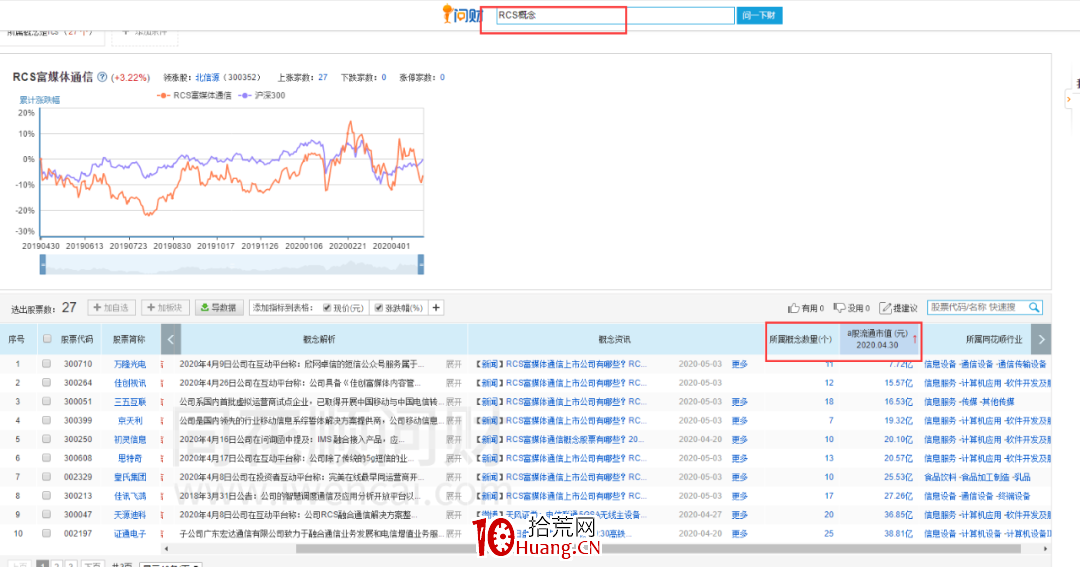Click the 导数据 export button
This screenshot has width=1080, height=567.
coord(219,308)
